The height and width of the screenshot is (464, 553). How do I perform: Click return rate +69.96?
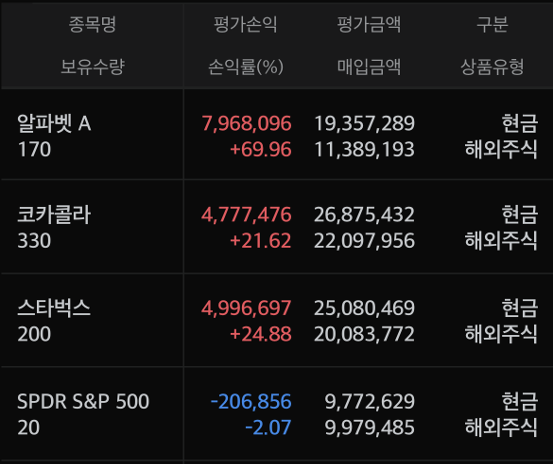[x=261, y=149]
